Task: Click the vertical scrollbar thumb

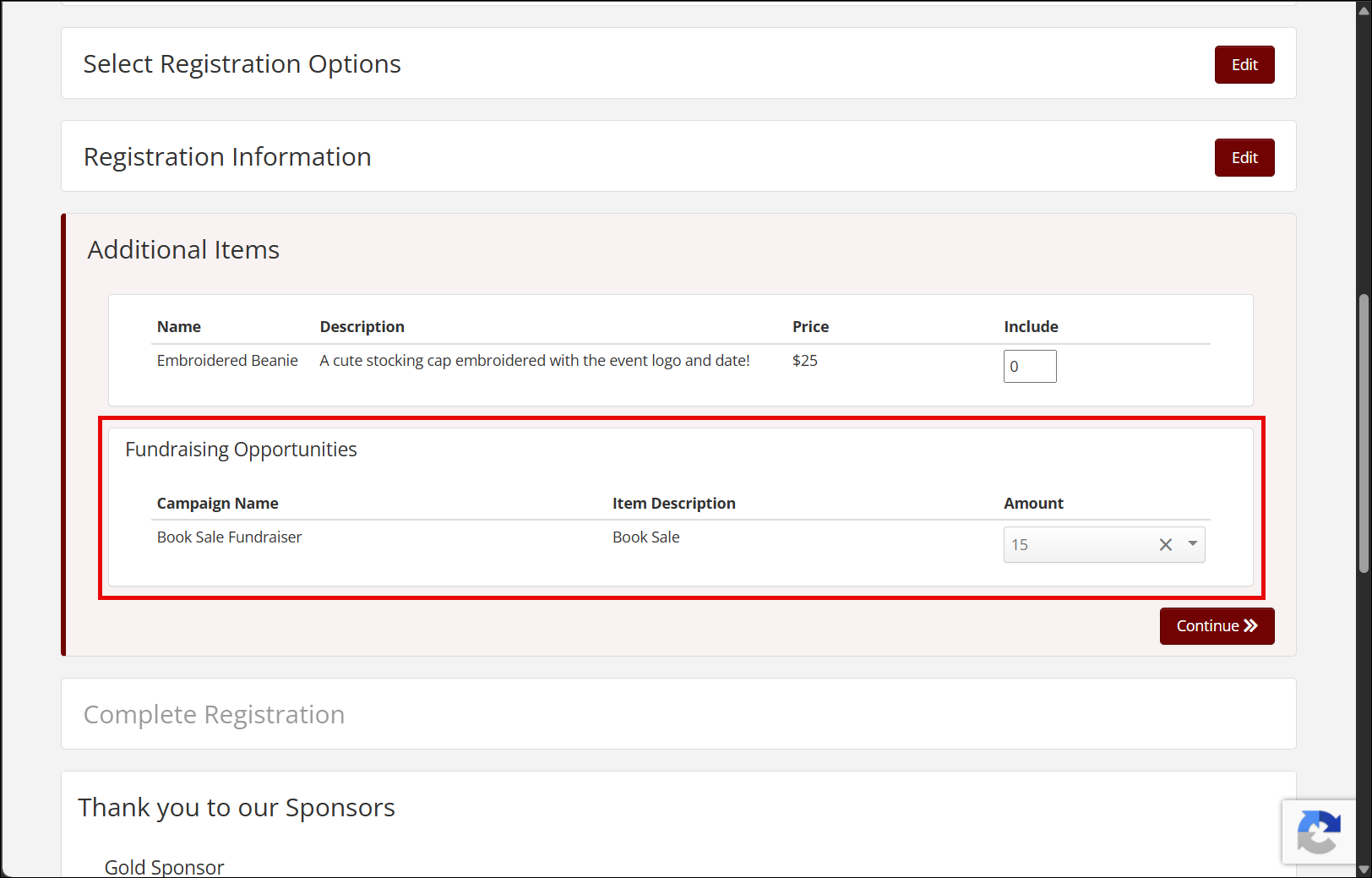Action: pos(1364,434)
